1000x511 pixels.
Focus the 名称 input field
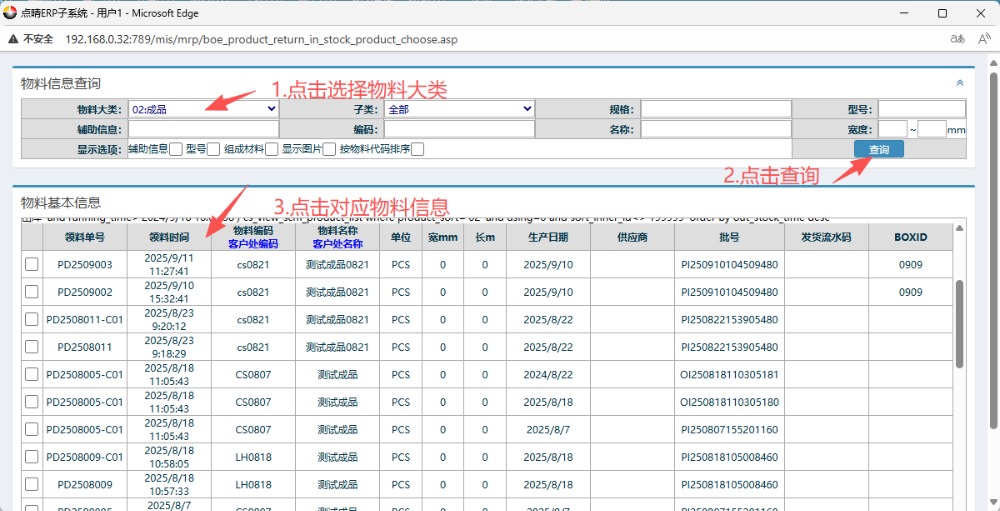click(x=715, y=129)
